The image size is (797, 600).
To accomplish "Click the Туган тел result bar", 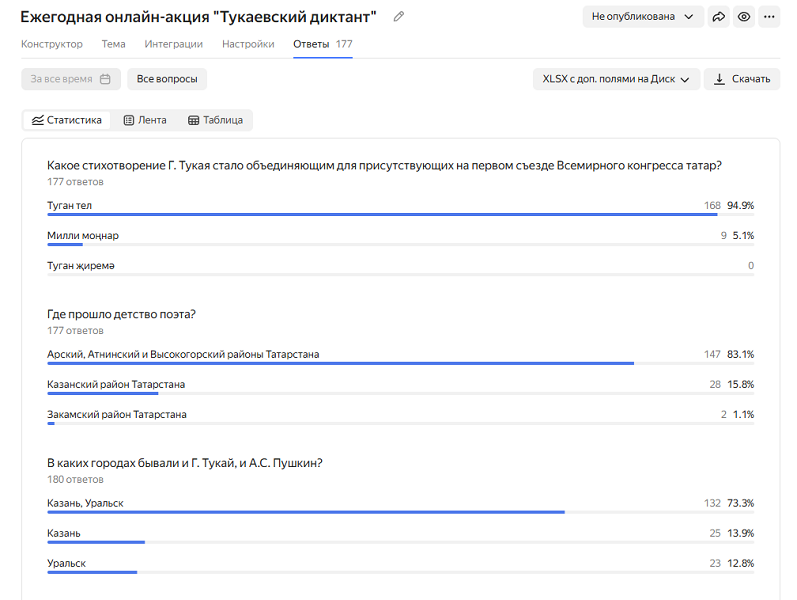I will [401, 215].
